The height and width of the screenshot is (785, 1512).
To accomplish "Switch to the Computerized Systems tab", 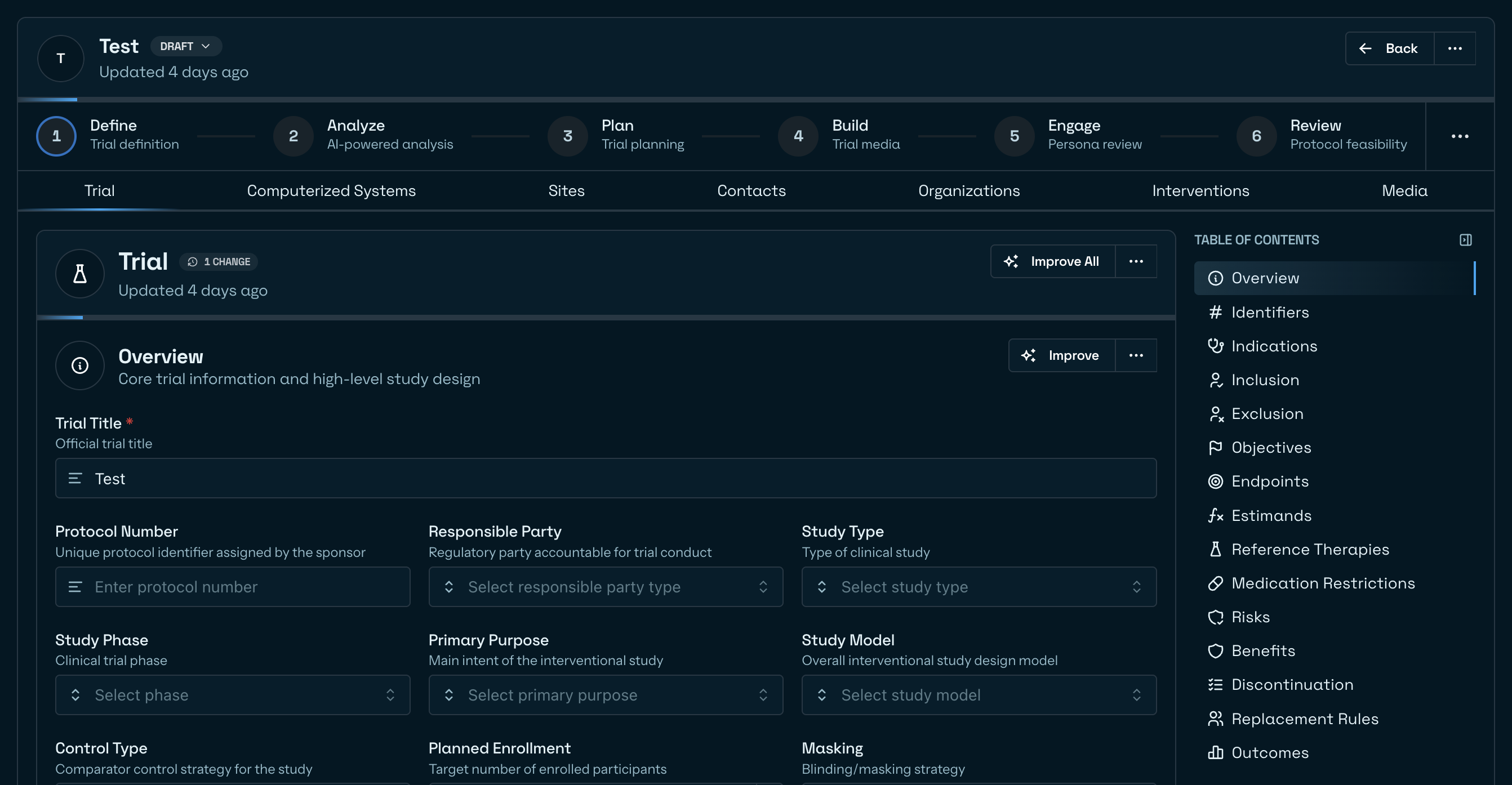I will (331, 191).
